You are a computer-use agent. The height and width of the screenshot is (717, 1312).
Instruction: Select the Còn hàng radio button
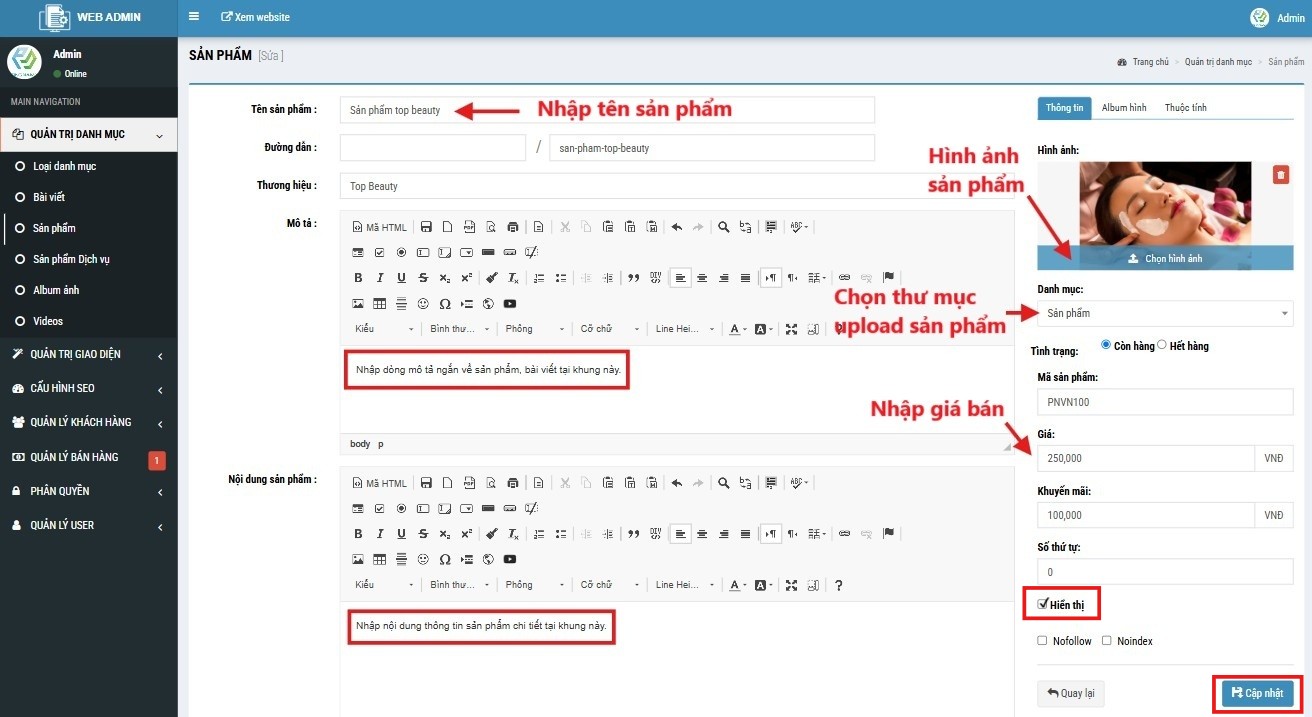[x=1106, y=345]
